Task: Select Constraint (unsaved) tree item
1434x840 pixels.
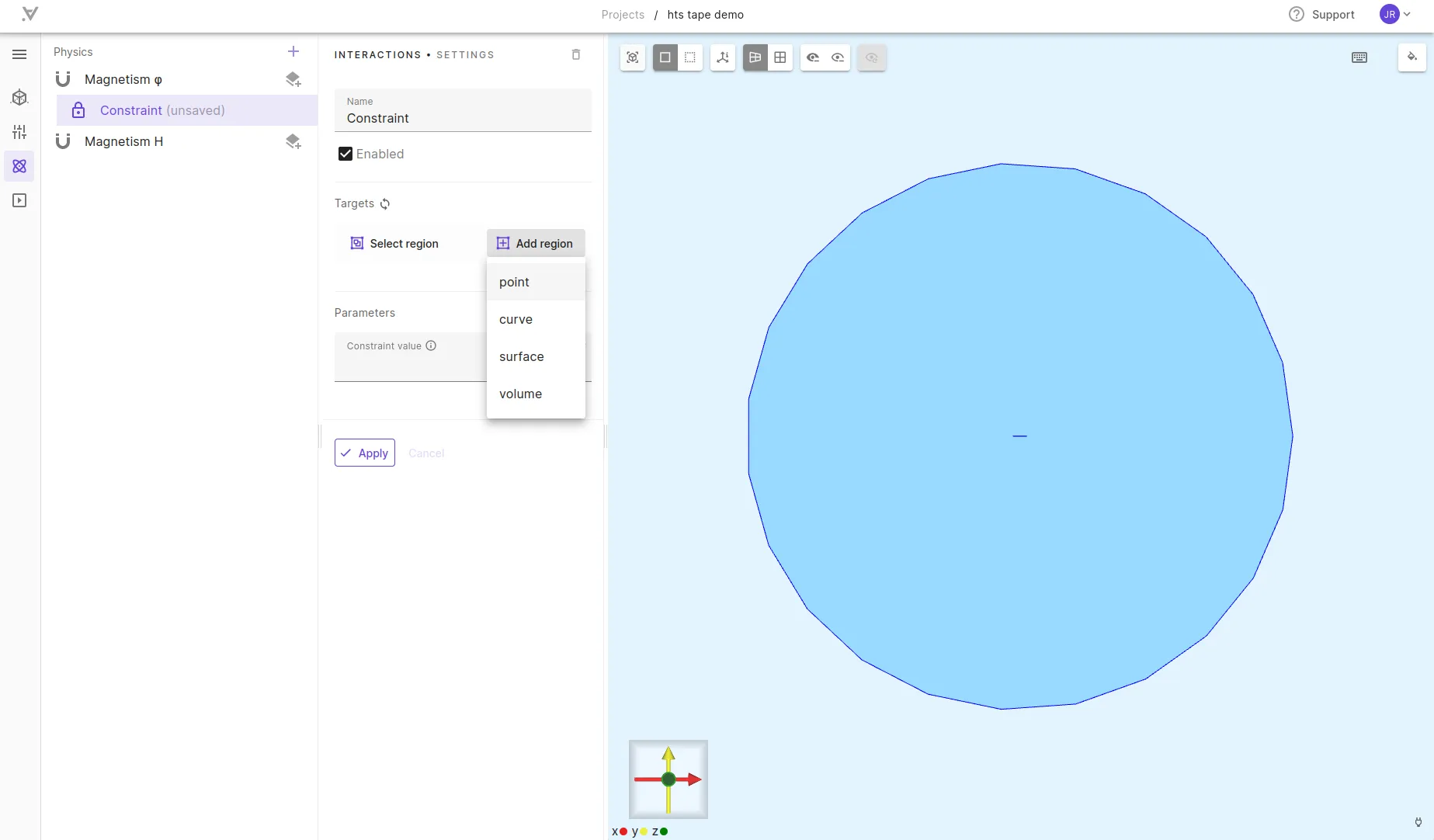Action: coord(187,110)
